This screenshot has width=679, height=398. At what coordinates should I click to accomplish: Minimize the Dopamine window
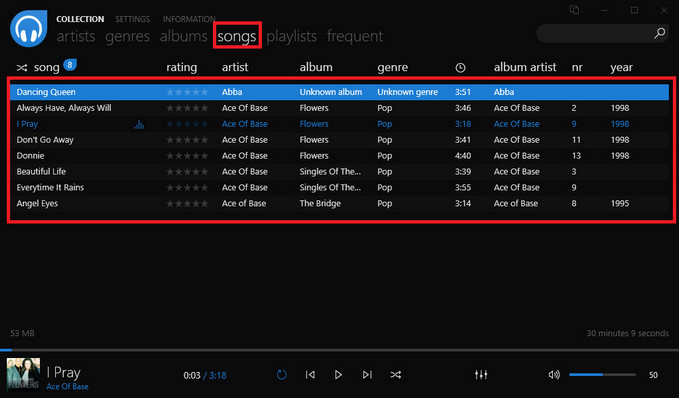(605, 10)
